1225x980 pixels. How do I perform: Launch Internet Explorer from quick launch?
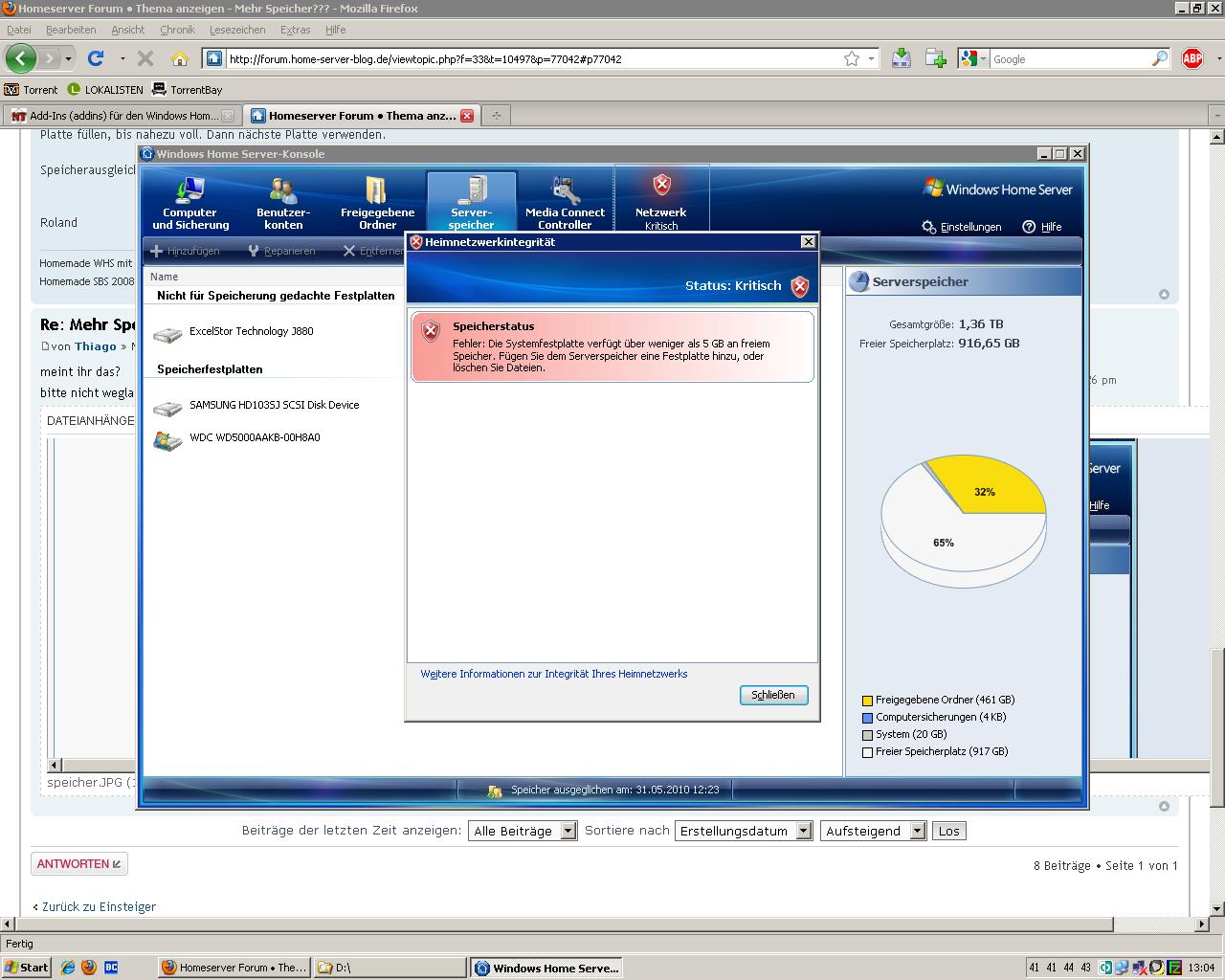coord(68,968)
